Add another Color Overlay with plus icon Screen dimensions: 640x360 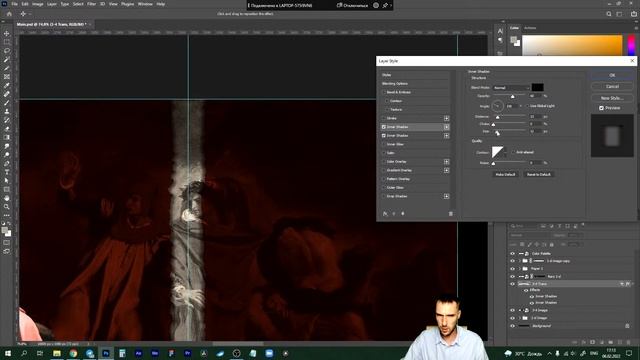(447, 162)
